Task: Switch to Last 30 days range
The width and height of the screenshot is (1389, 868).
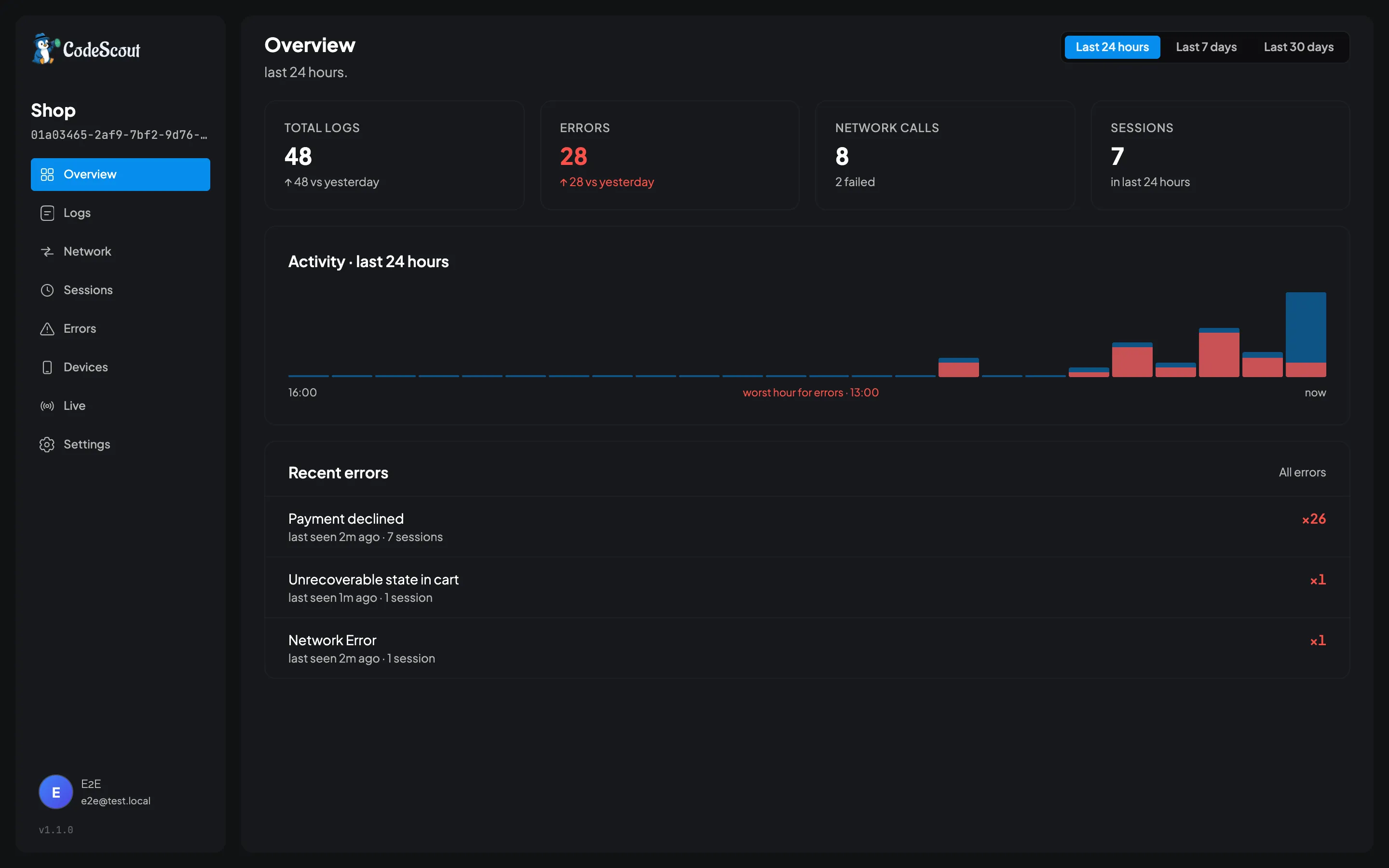Action: [x=1298, y=47]
